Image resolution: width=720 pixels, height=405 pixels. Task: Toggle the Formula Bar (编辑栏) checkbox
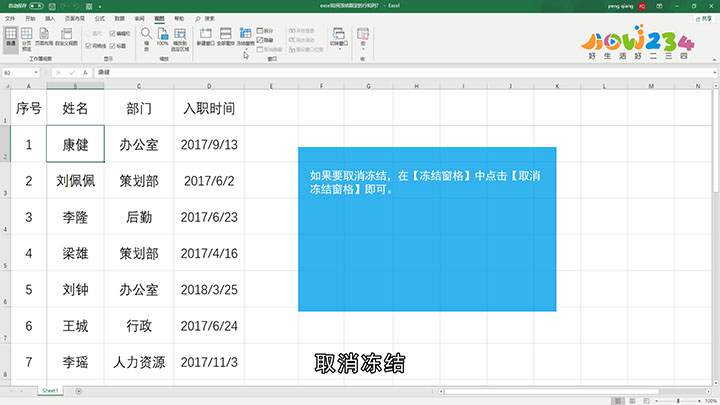pos(119,34)
